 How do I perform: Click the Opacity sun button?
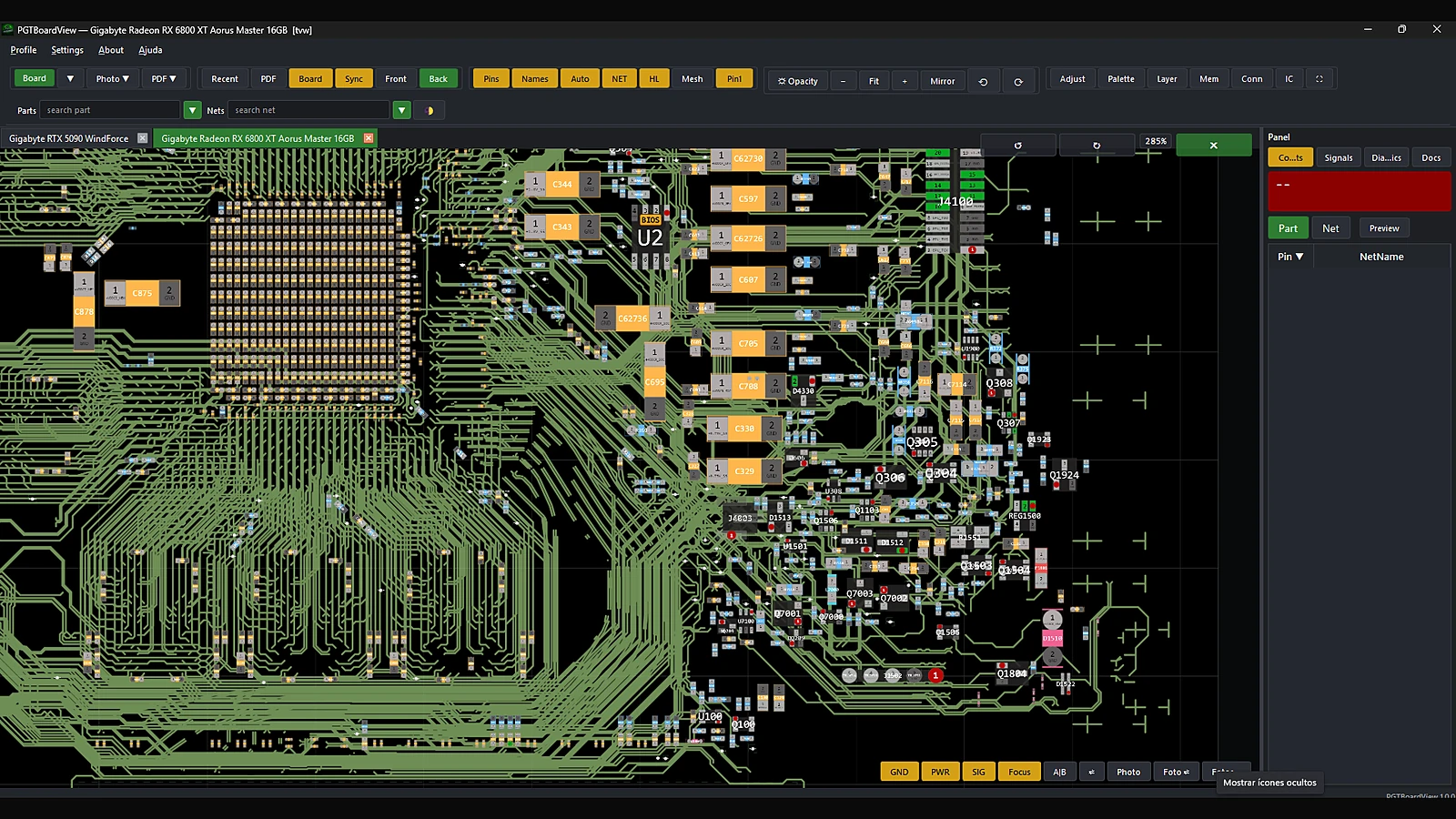pos(797,81)
